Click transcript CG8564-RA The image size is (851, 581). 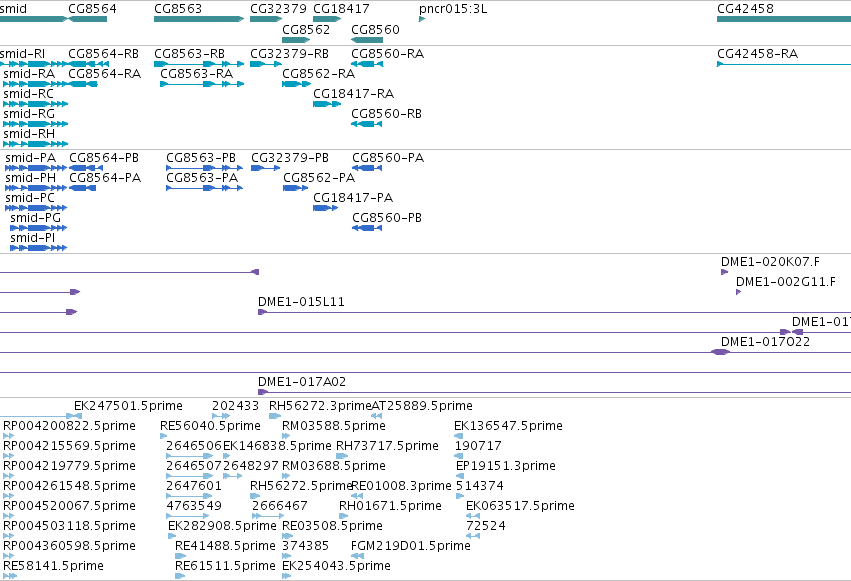pyautogui.click(x=104, y=74)
